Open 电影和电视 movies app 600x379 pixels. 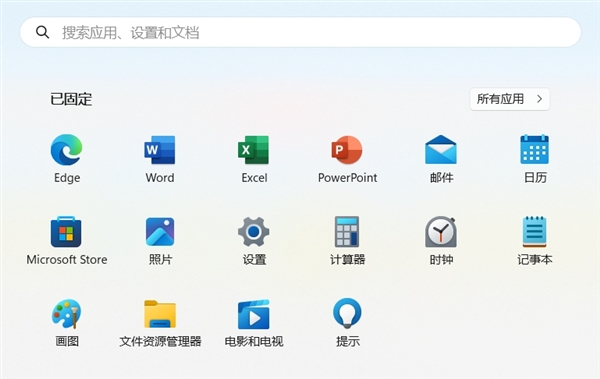(253, 314)
